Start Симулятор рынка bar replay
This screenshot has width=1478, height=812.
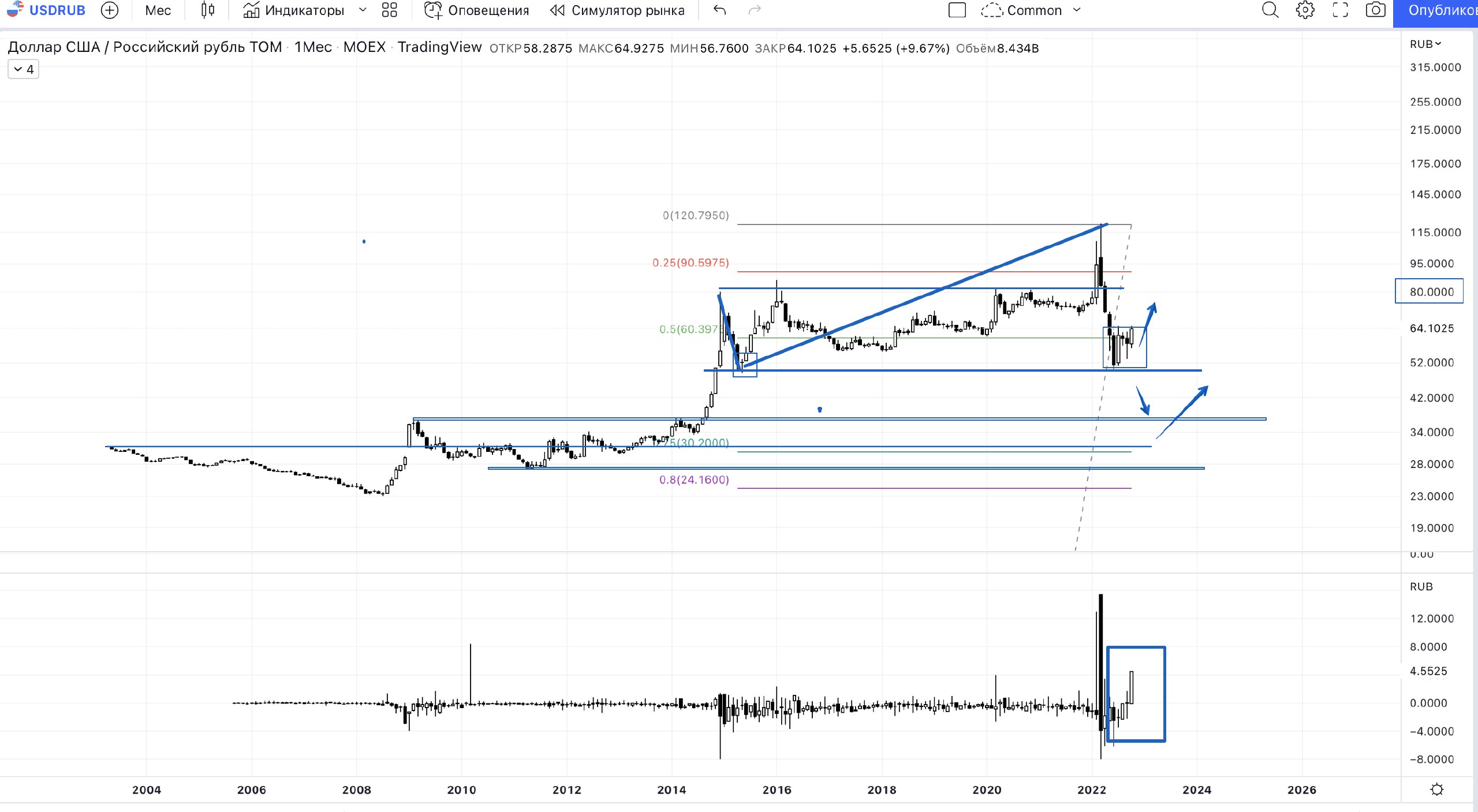pyautogui.click(x=617, y=10)
